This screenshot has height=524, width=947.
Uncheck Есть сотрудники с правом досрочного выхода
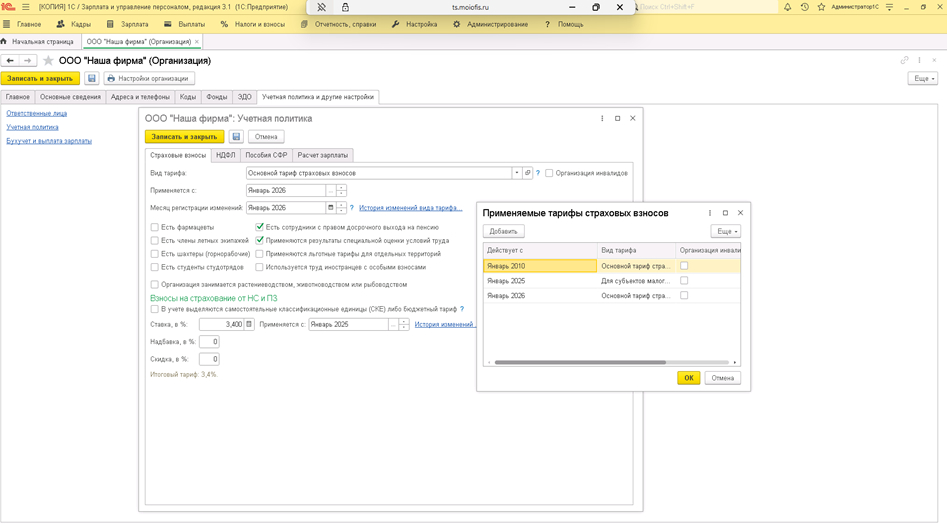(260, 227)
